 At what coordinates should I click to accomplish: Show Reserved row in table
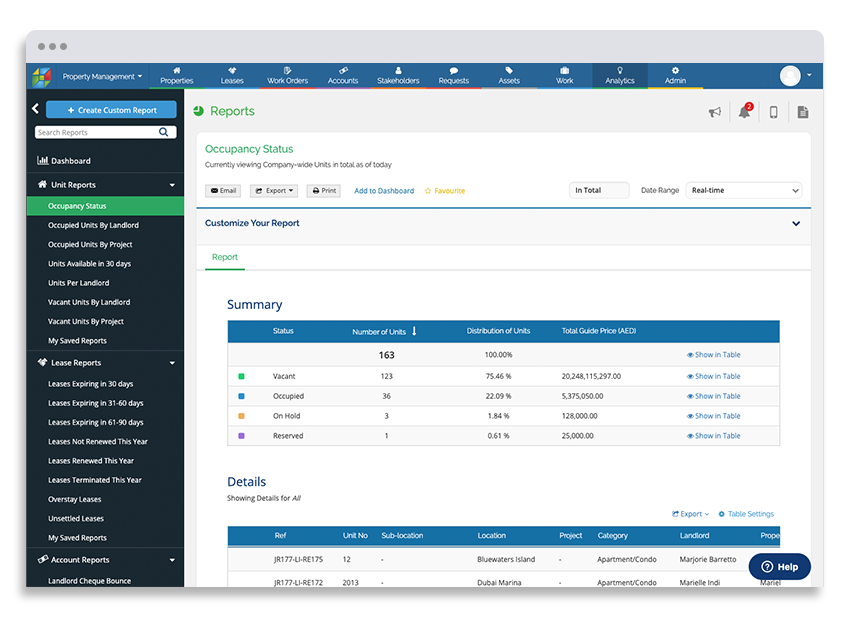click(x=713, y=435)
